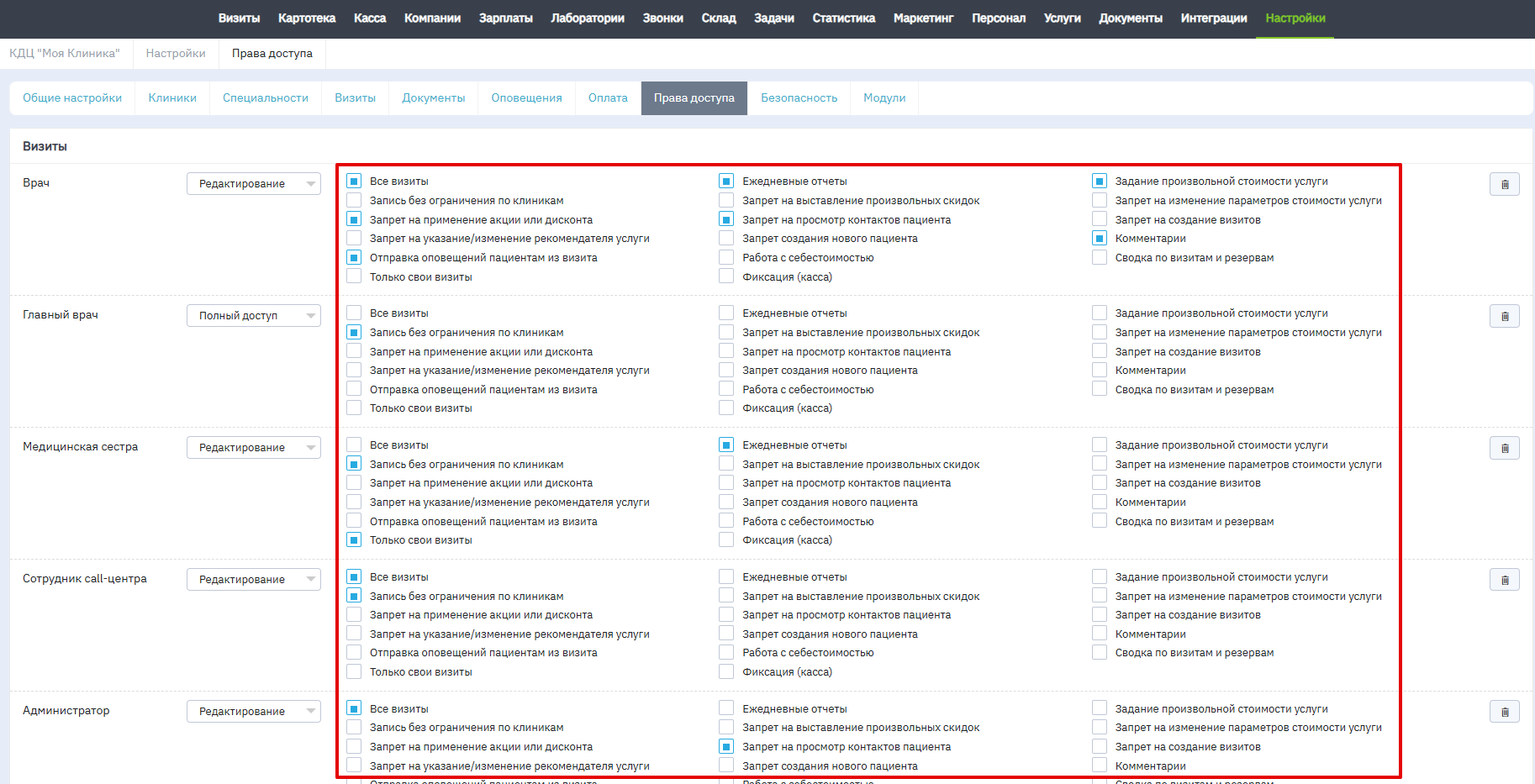Switch to the Безопасность tab

tap(799, 98)
